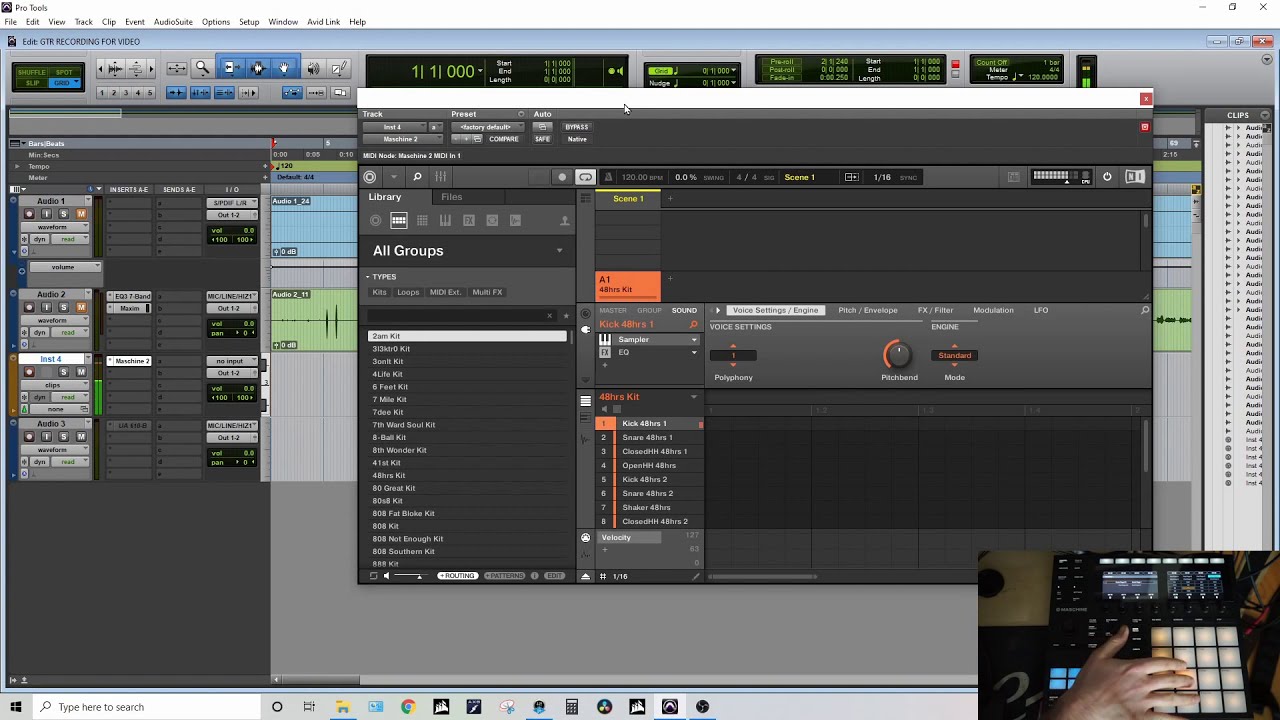Click the Windows Start button
This screenshot has height=720, width=1280.
click(16, 707)
